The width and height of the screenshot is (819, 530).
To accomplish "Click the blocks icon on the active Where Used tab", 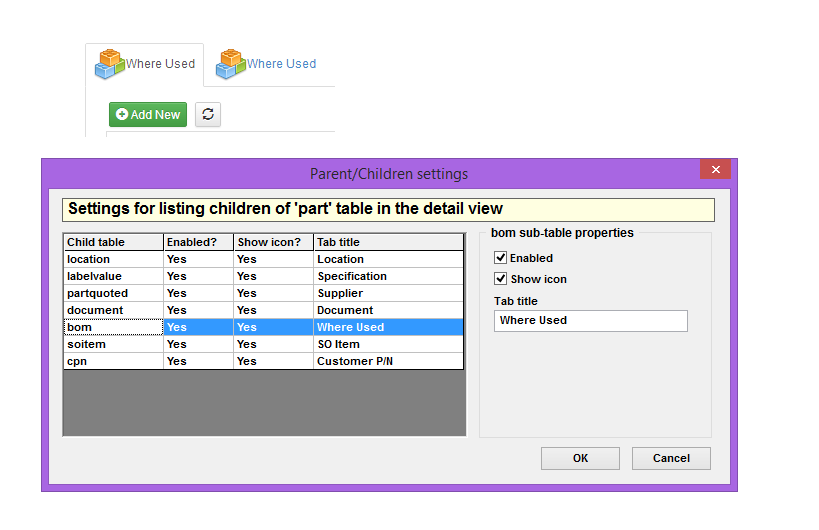I will pyautogui.click(x=110, y=64).
